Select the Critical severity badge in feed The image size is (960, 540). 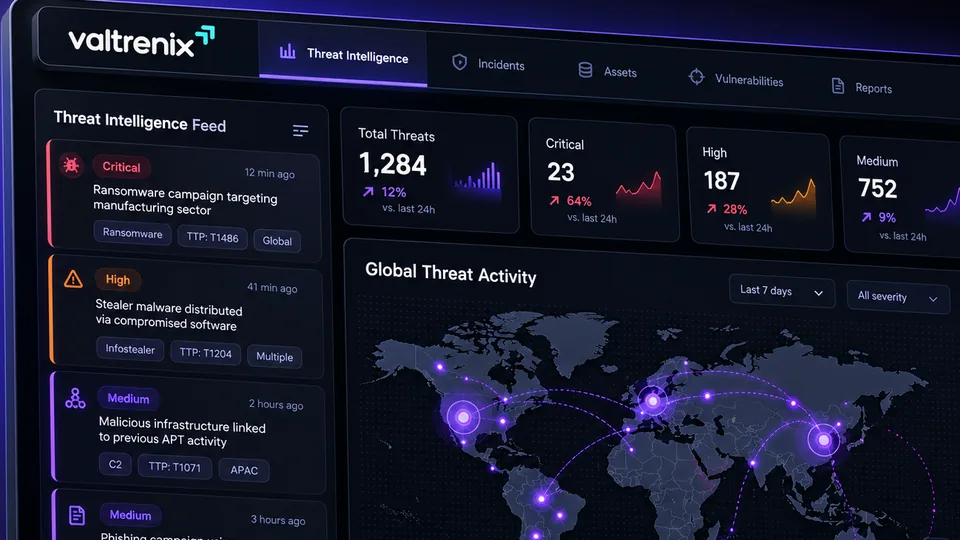point(121,167)
